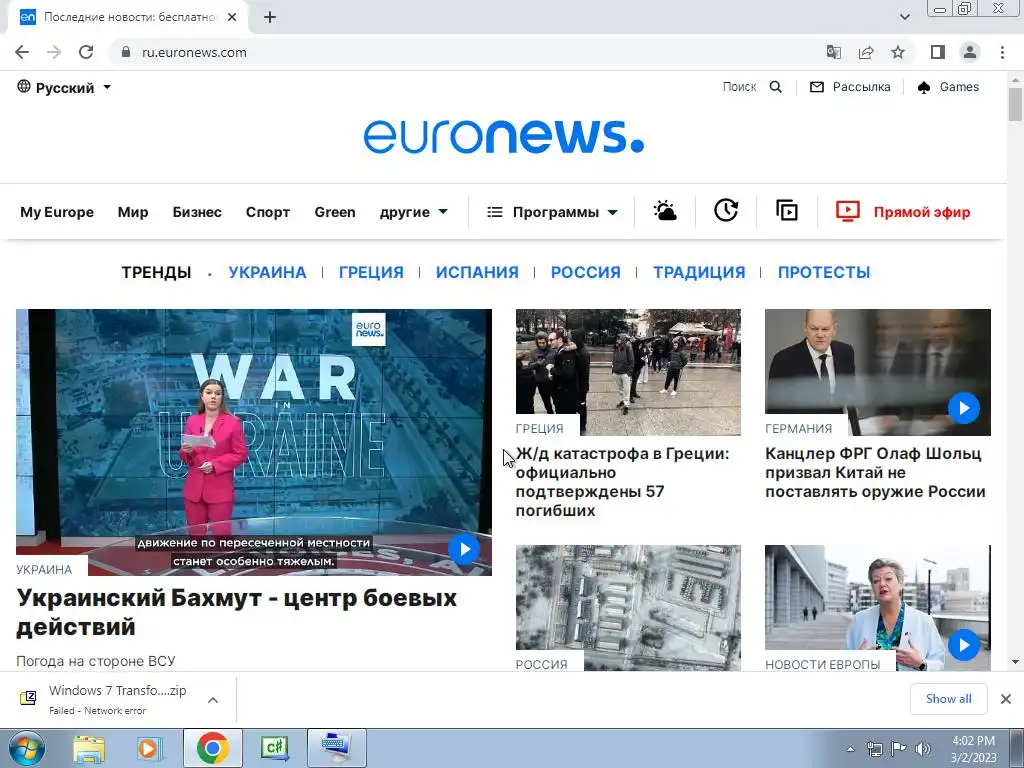Image resolution: width=1024 pixels, height=768 pixels.
Task: Share this page via share icon
Action: (x=866, y=52)
